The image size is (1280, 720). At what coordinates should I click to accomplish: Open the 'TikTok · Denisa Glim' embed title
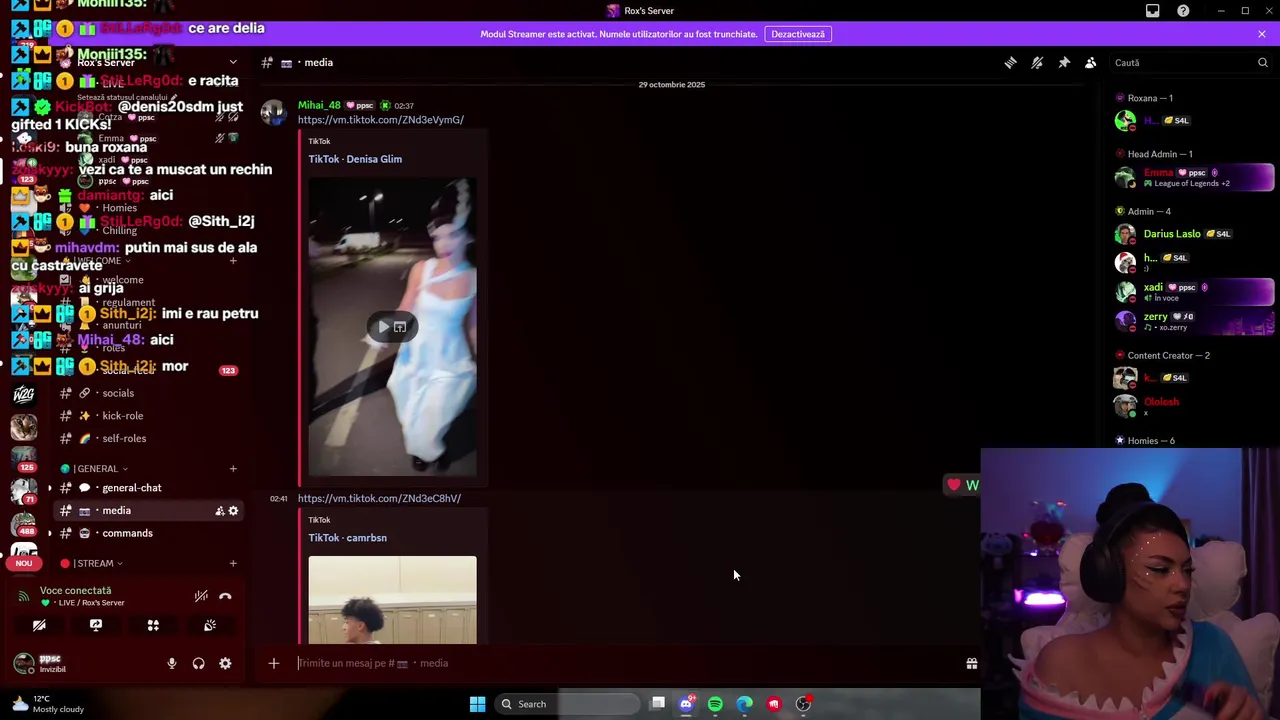[355, 159]
